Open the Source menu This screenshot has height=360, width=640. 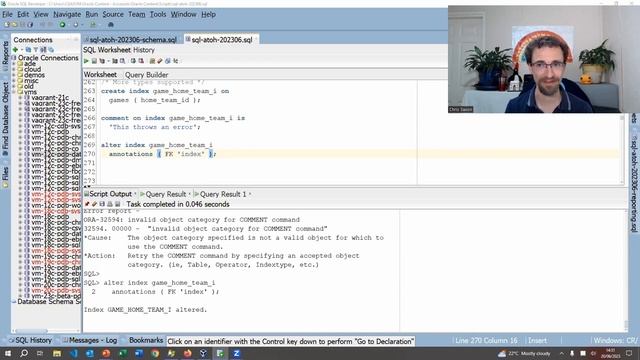pyautogui.click(x=113, y=14)
